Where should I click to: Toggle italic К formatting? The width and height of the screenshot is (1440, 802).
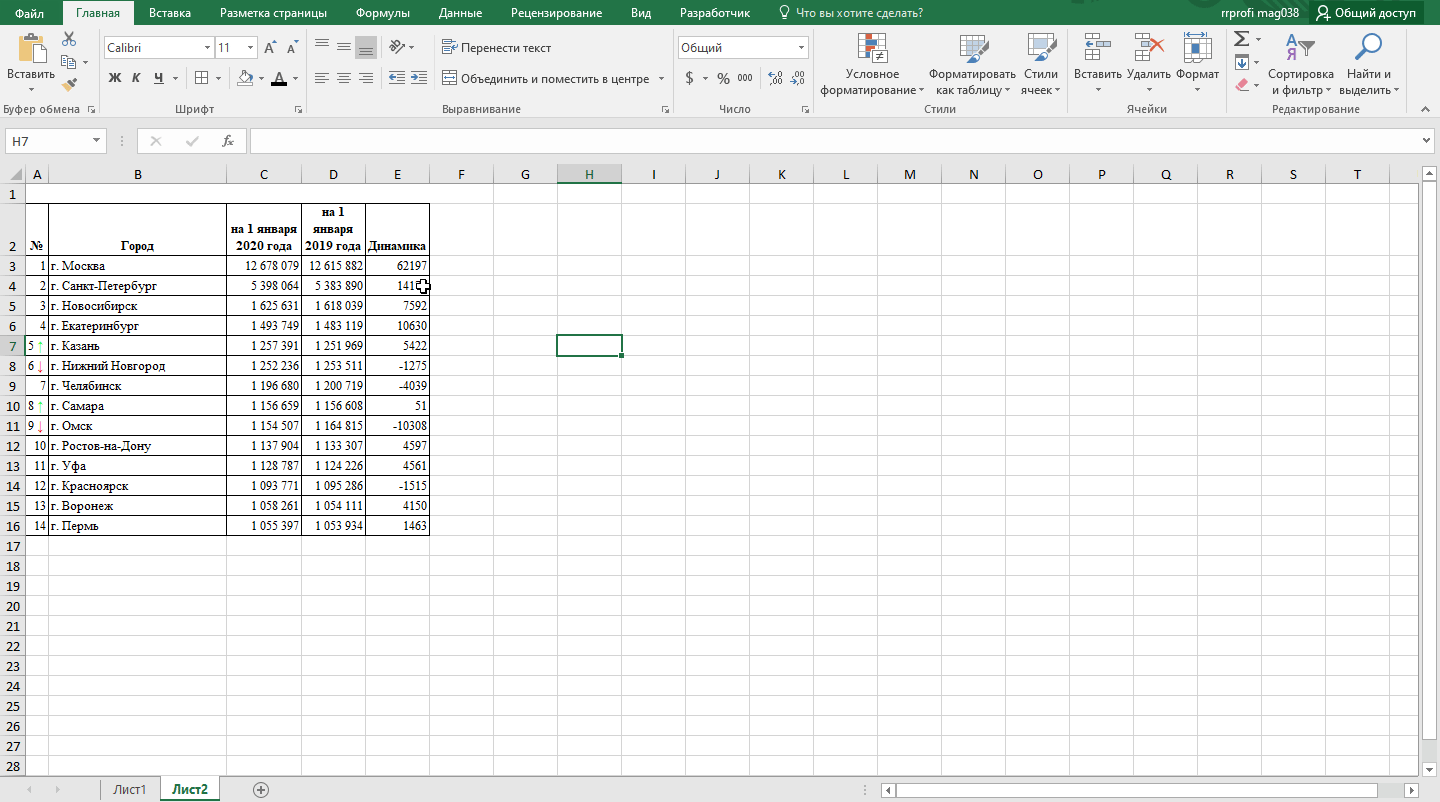pos(136,78)
